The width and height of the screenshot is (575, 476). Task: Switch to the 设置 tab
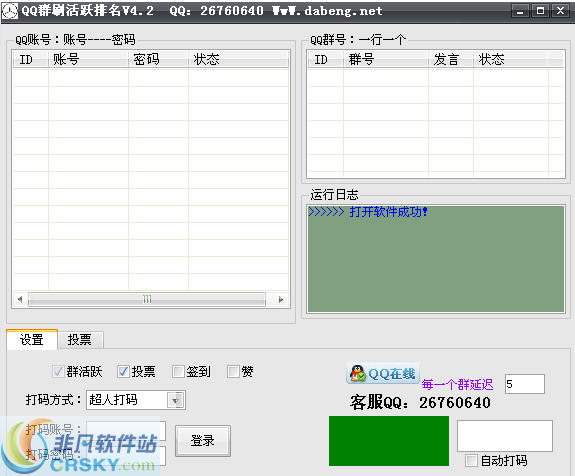[x=32, y=340]
